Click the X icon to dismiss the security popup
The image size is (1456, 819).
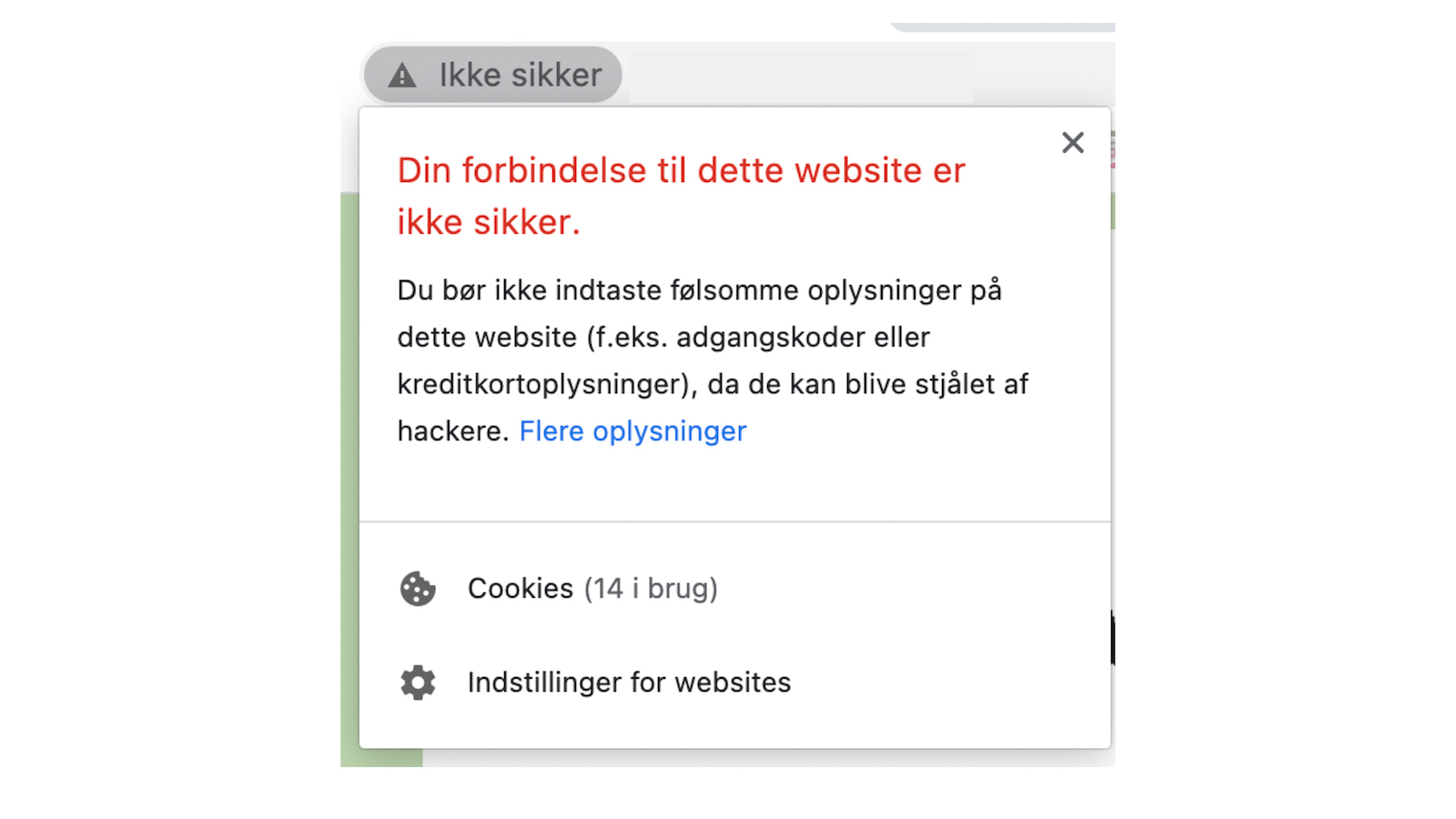click(x=1072, y=142)
